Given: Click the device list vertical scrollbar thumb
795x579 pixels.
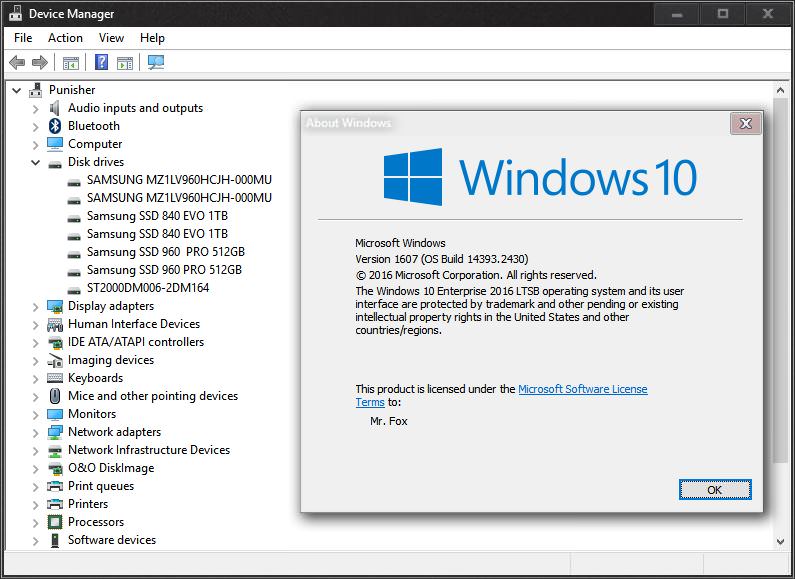Looking at the screenshot, I should (781, 280).
